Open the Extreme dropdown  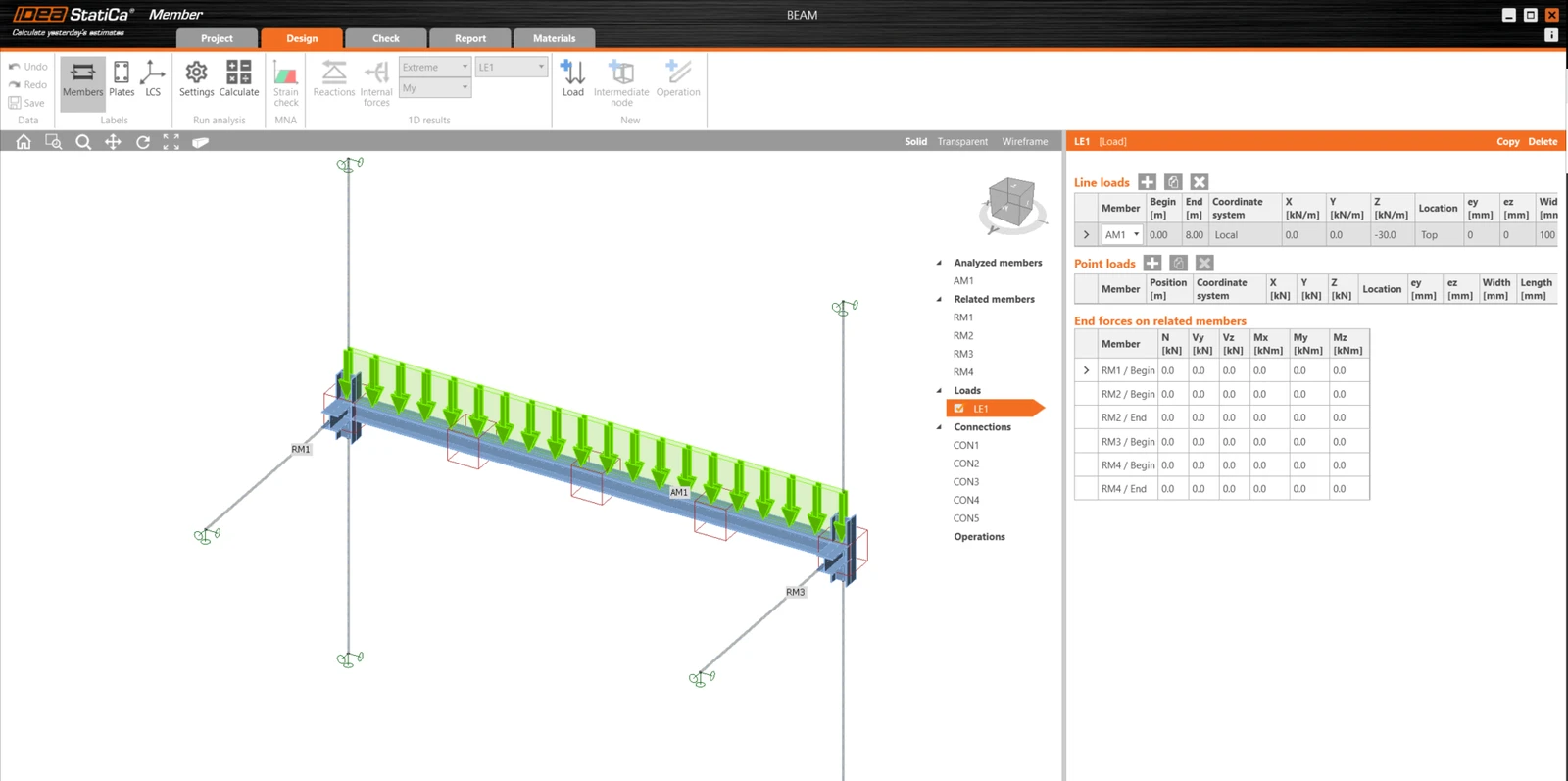coord(435,67)
